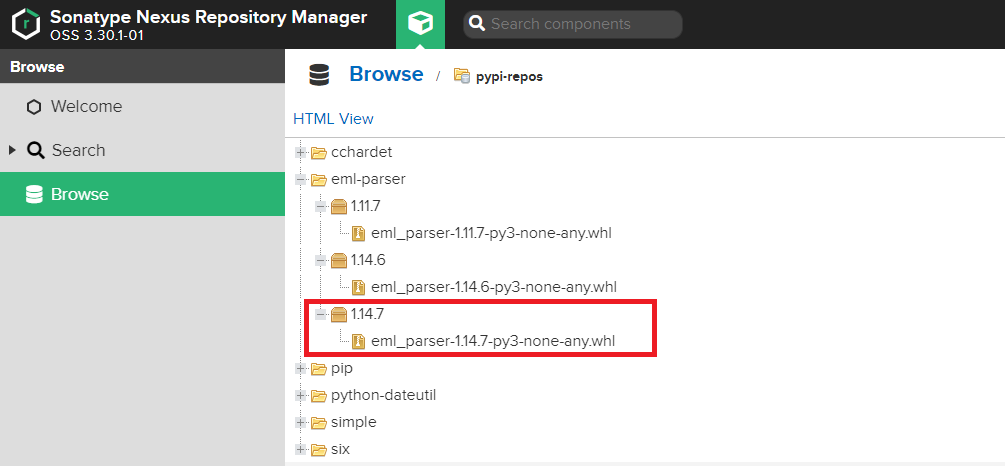Collapse the 1.11.7 version node
The width and height of the screenshot is (1005, 466).
tap(321, 206)
